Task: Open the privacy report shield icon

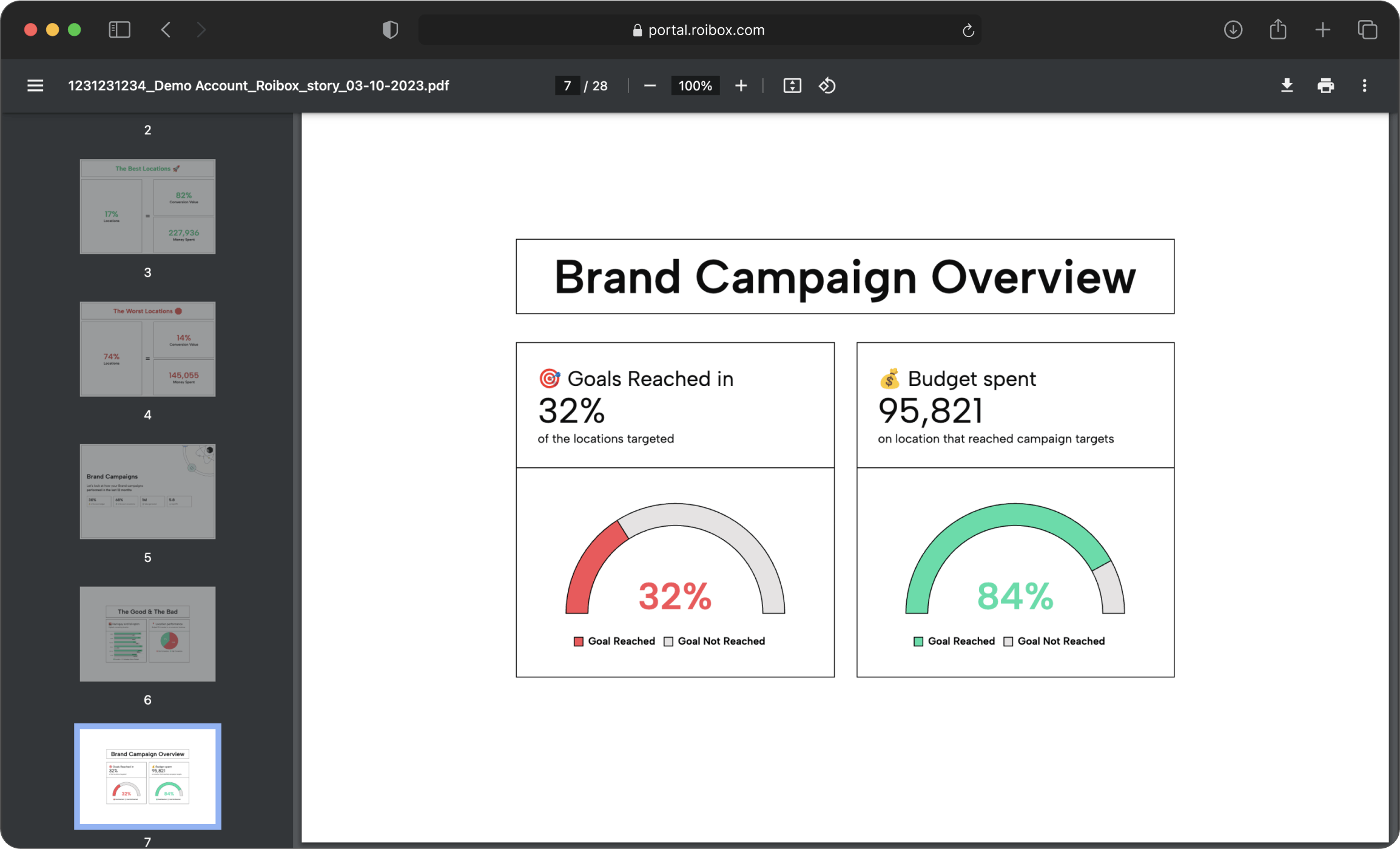Action: coord(390,30)
